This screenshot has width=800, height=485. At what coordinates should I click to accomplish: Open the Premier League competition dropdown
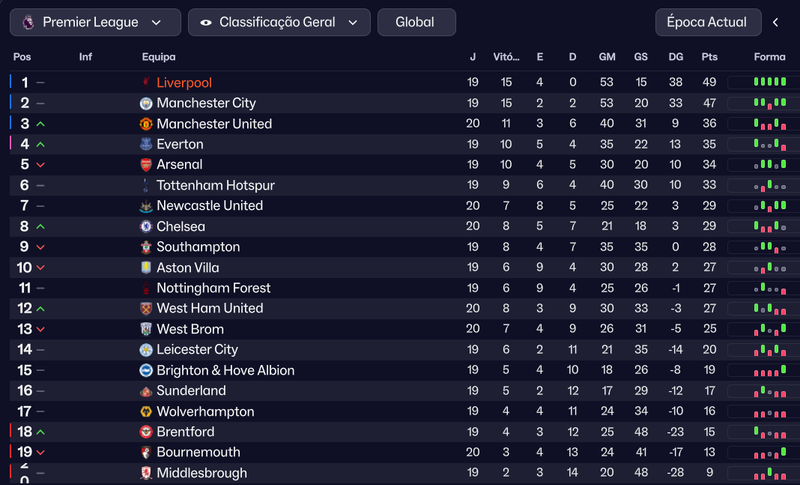pos(95,22)
